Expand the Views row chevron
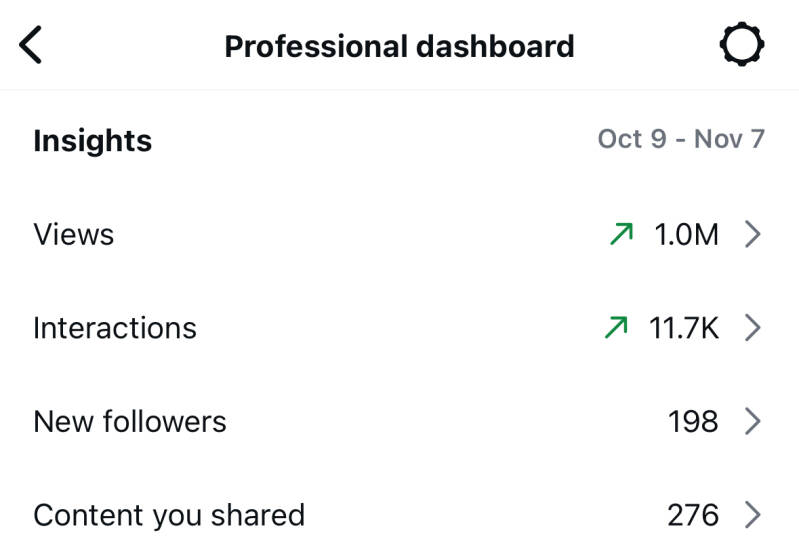The width and height of the screenshot is (799, 558). coord(753,234)
